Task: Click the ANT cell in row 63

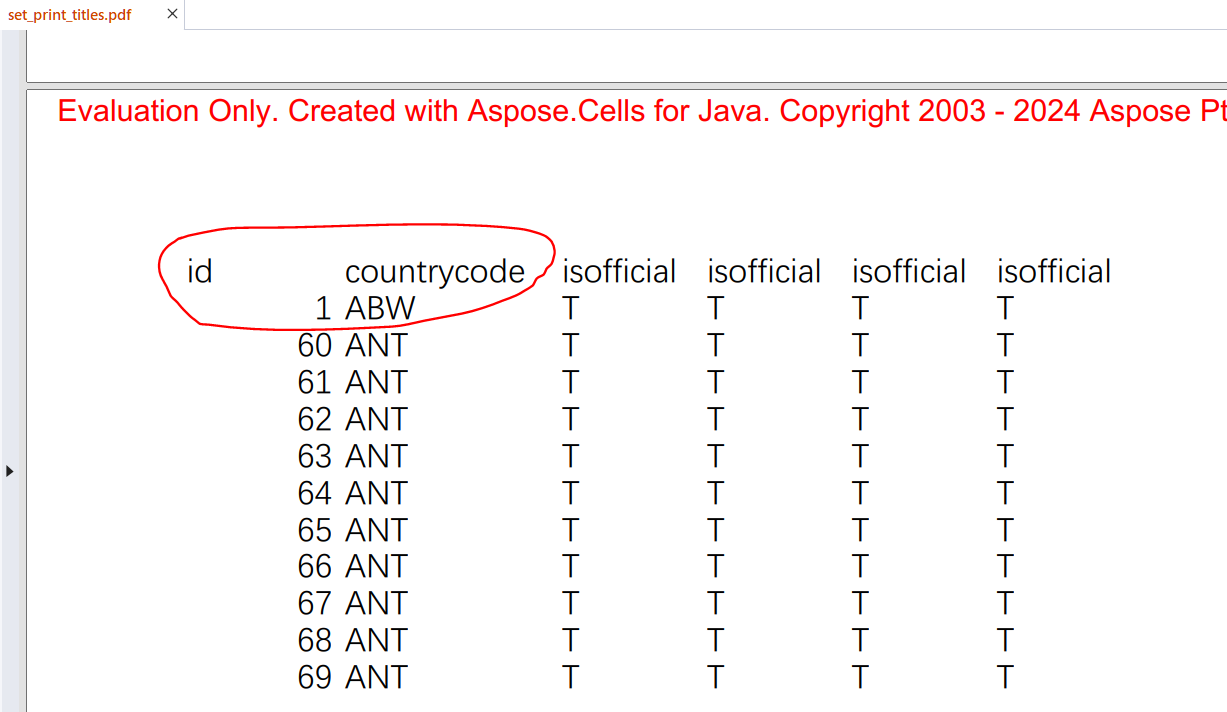Action: pos(376,457)
